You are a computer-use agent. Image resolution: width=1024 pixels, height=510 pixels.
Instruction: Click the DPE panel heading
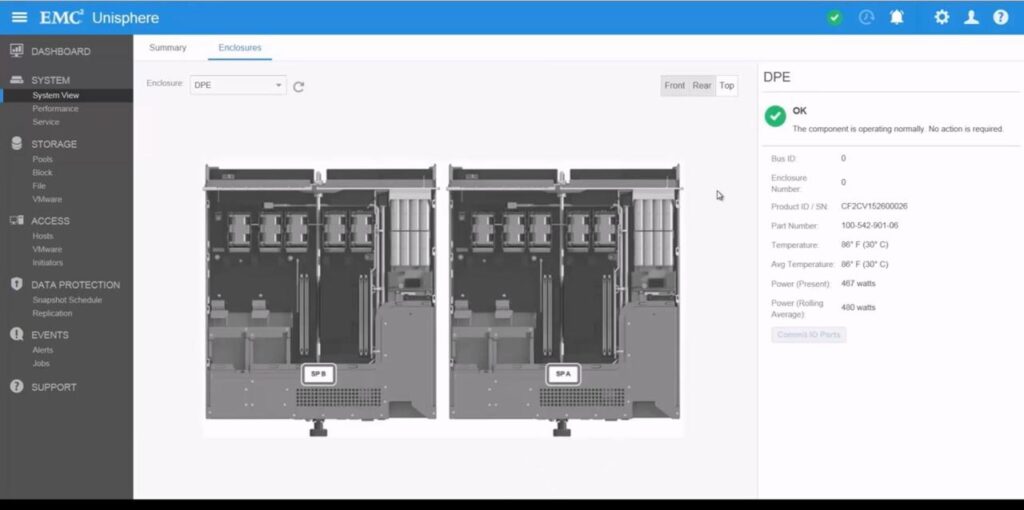(776, 77)
